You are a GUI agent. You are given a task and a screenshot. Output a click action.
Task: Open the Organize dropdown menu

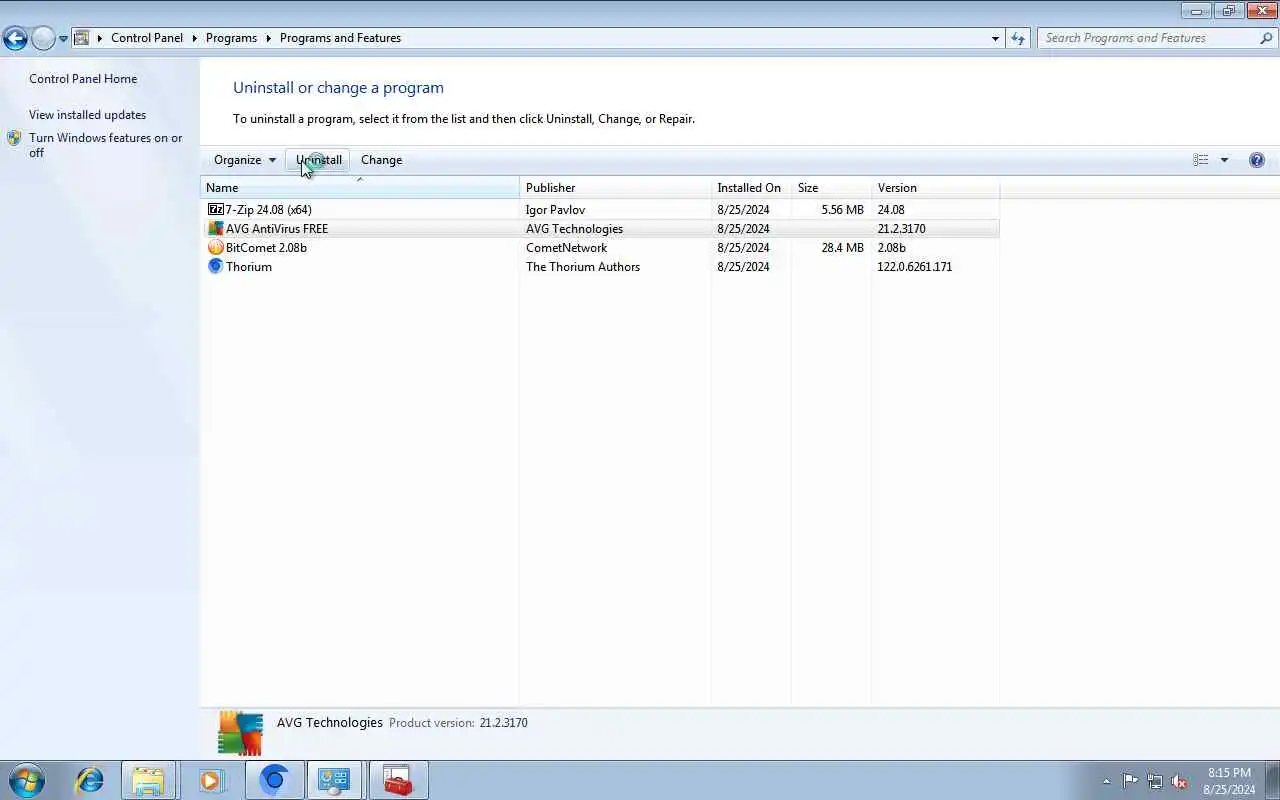coord(244,160)
